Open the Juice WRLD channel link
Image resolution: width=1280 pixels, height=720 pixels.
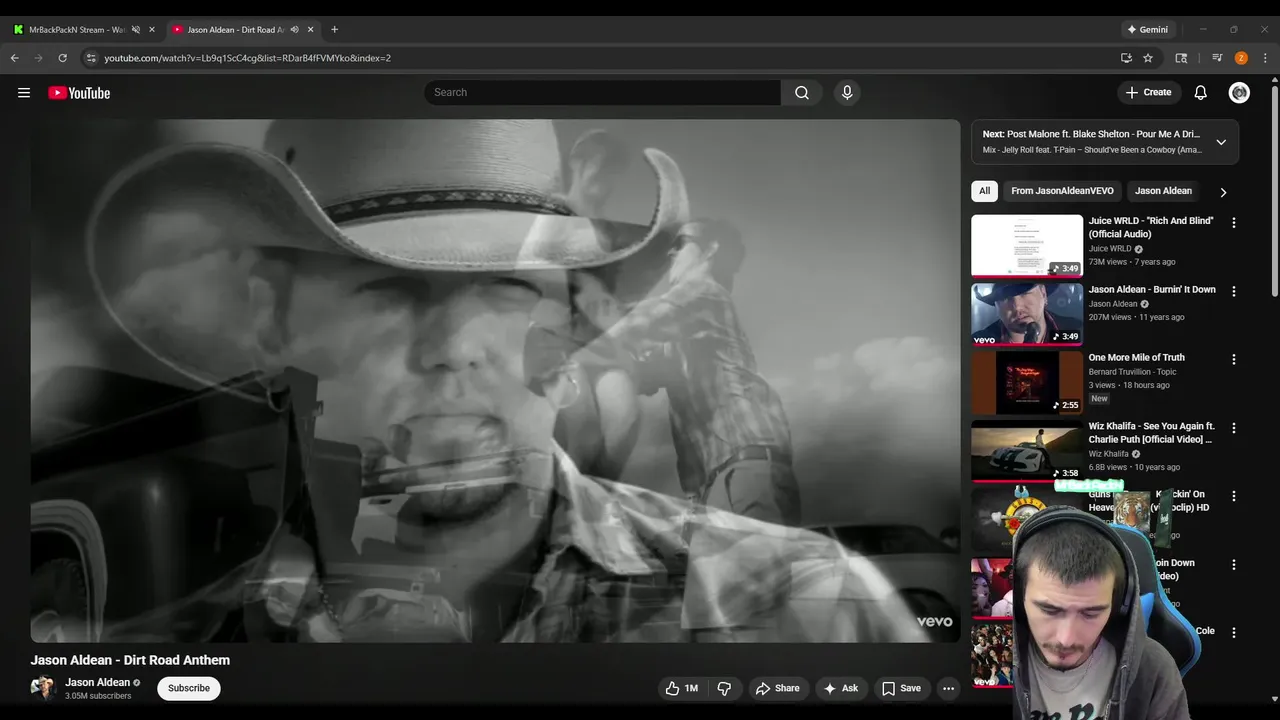coord(1110,249)
